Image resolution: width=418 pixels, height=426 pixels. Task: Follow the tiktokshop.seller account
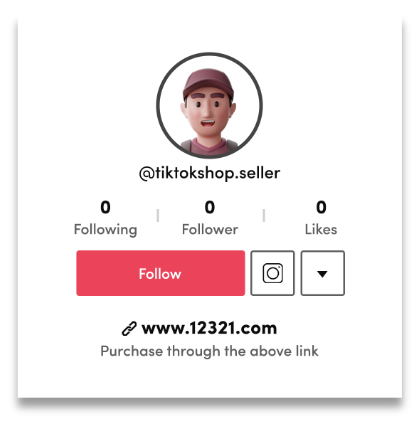coord(160,273)
